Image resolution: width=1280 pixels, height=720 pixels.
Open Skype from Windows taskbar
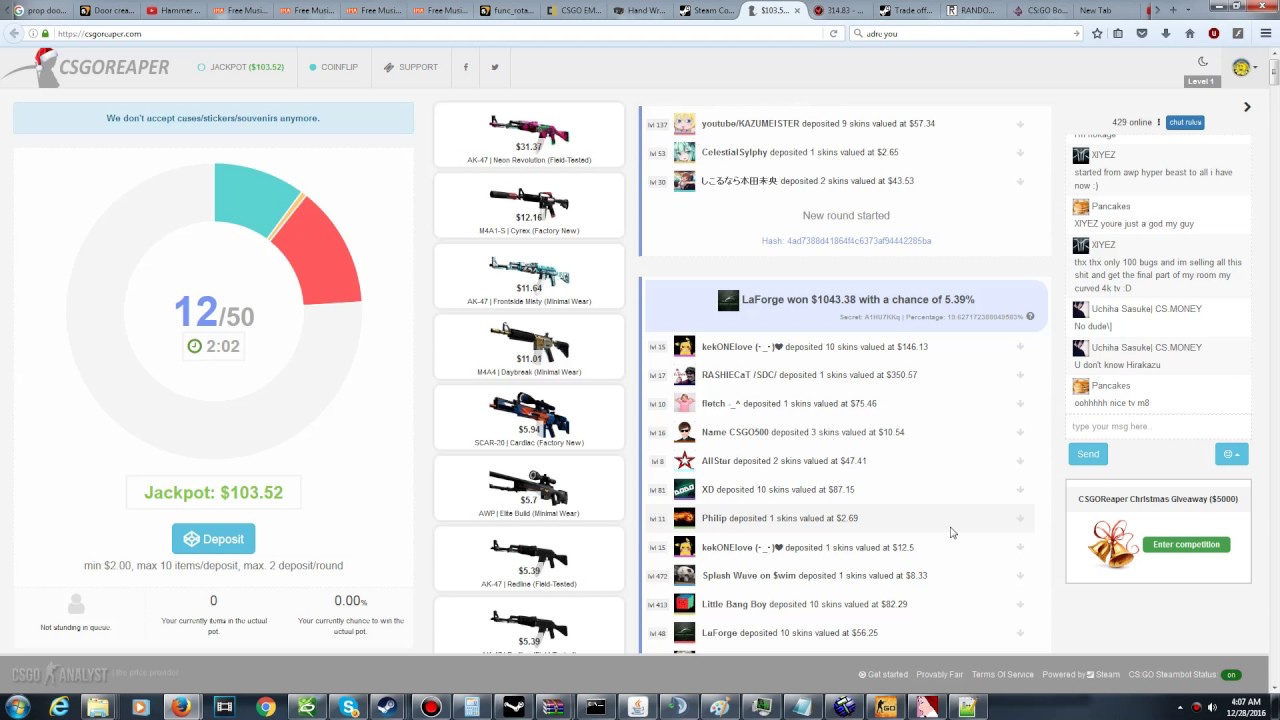pyautogui.click(x=349, y=707)
